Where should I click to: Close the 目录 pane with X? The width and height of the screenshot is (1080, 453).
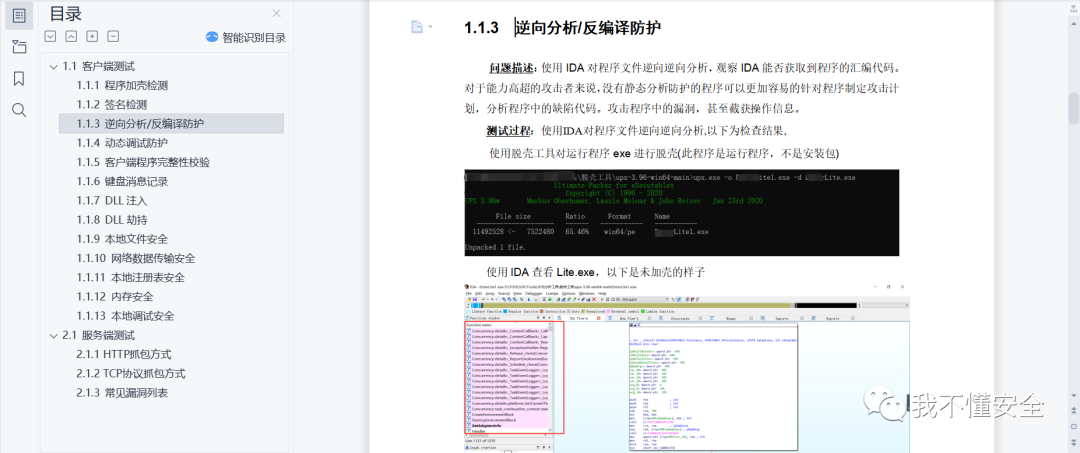pyautogui.click(x=276, y=13)
